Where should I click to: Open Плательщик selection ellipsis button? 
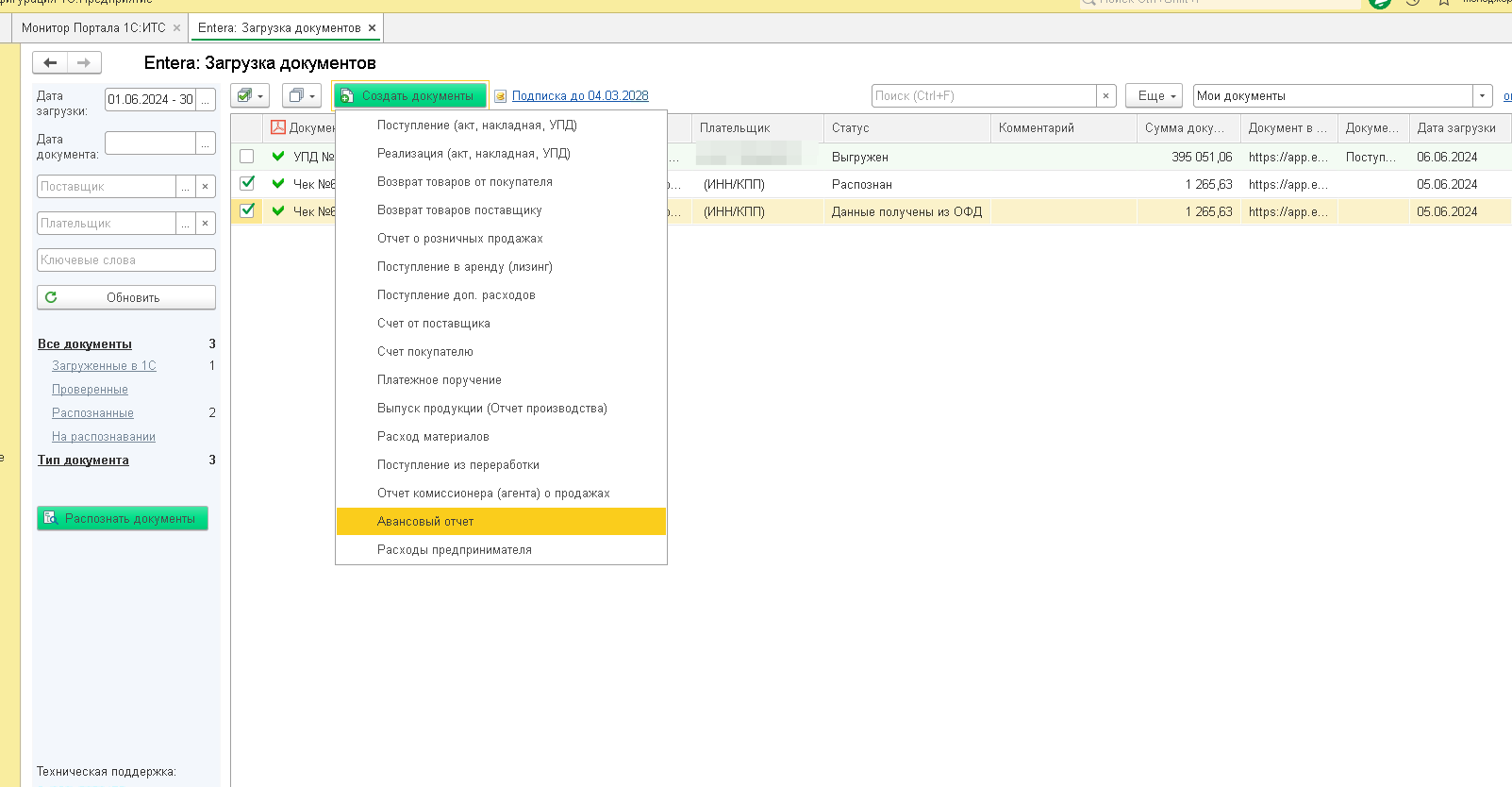click(186, 224)
